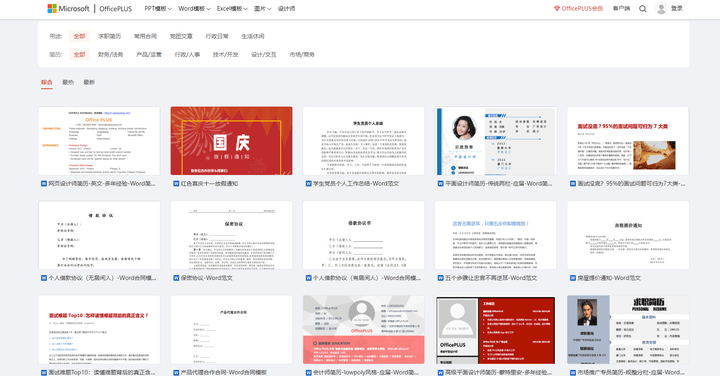The image size is (720, 376).
Task: Filter usage by 行政日常
Action: (x=217, y=36)
